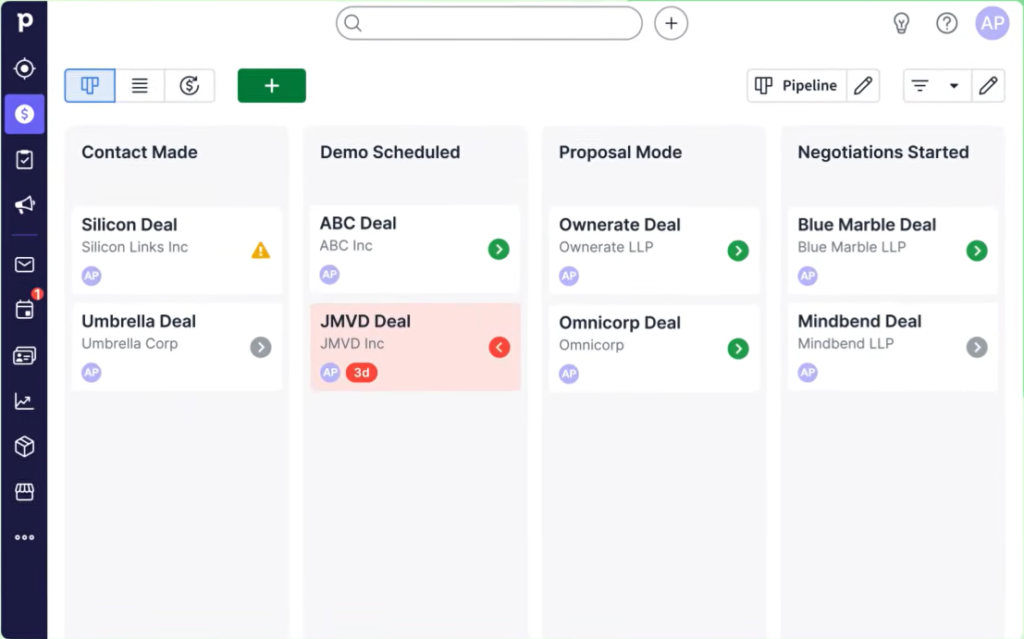Click gray arrow on Umbrella Deal

261,347
